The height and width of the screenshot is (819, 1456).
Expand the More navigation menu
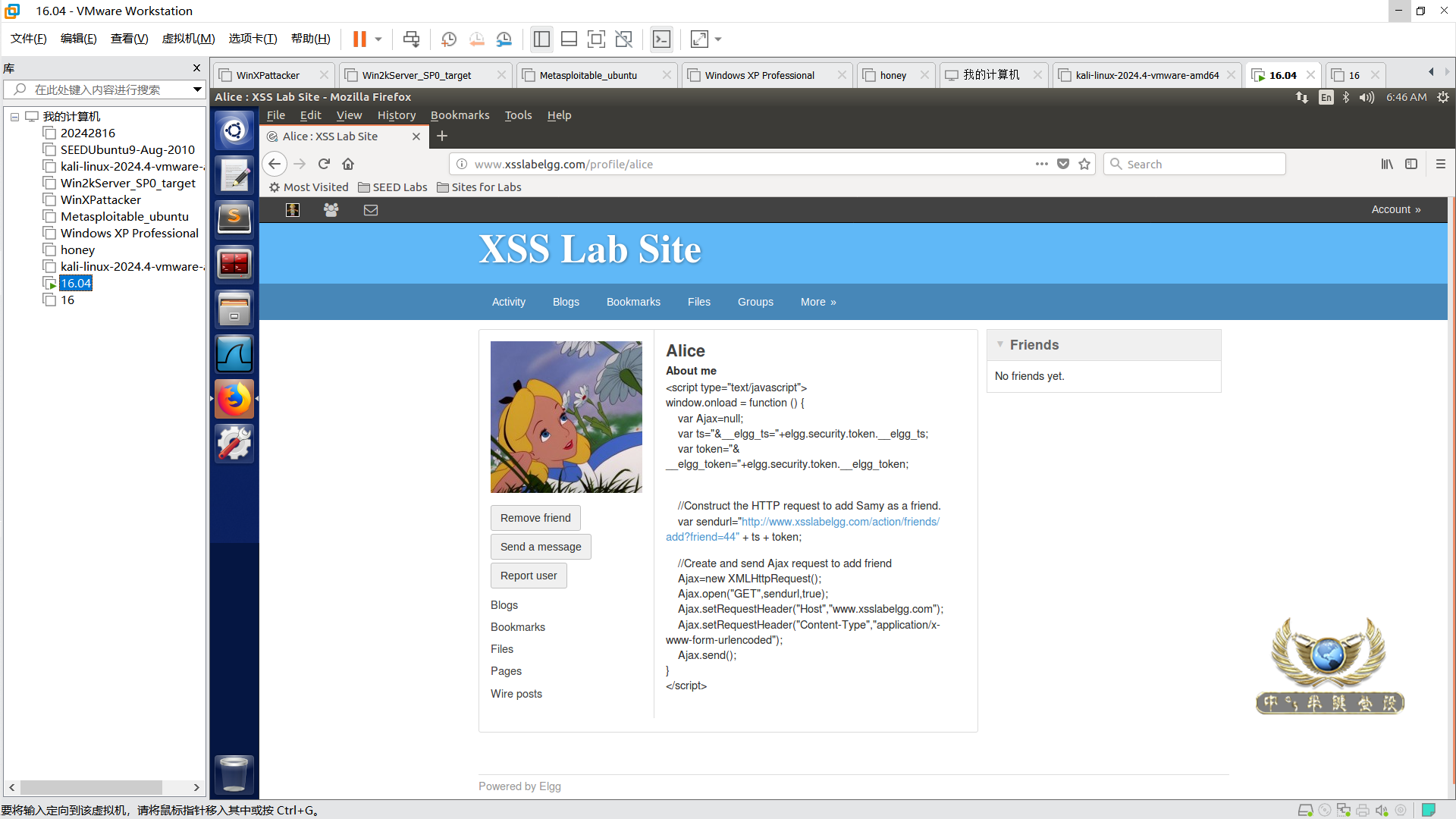point(817,302)
